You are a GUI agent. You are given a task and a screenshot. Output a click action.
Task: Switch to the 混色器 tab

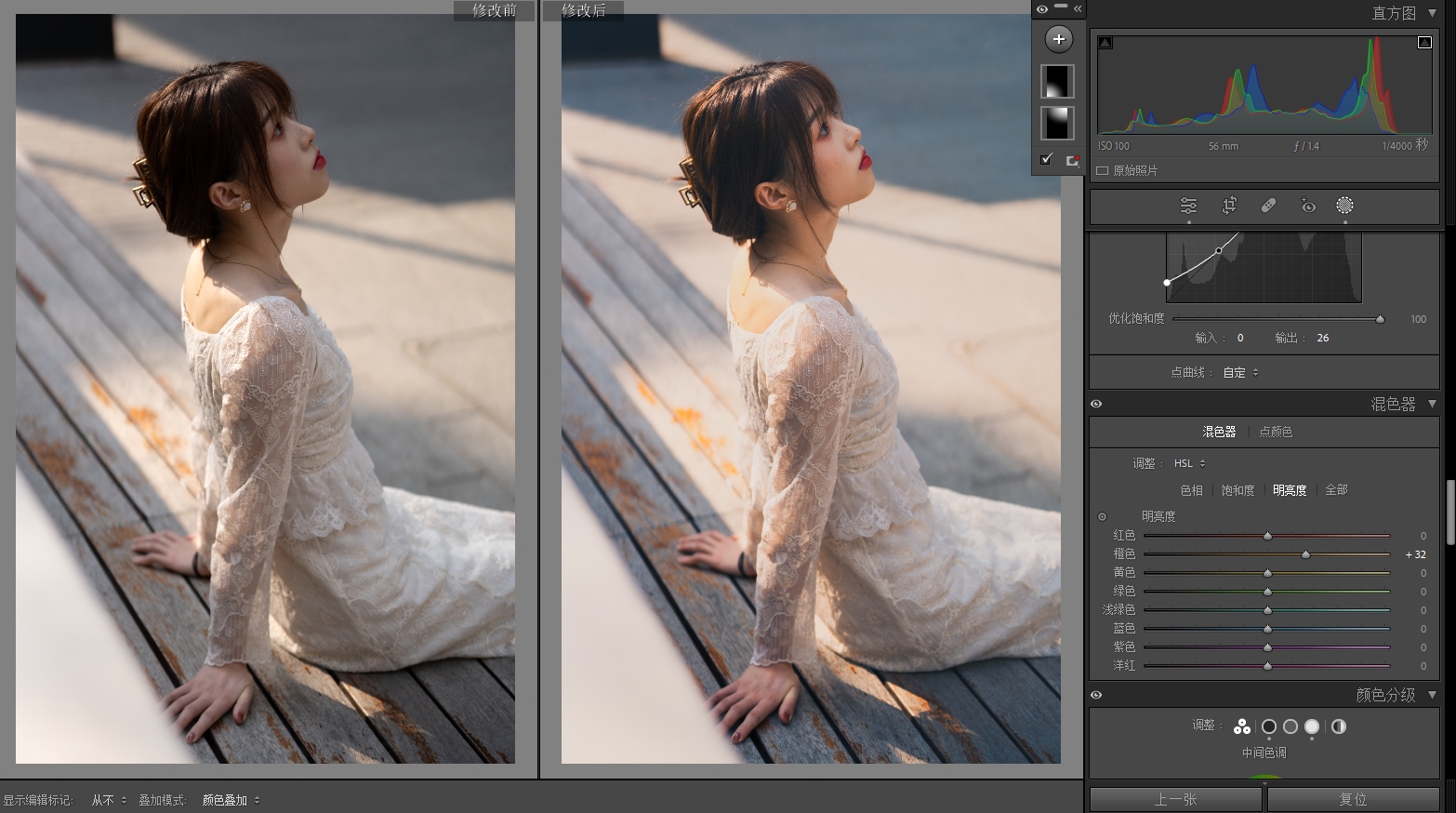1219,432
